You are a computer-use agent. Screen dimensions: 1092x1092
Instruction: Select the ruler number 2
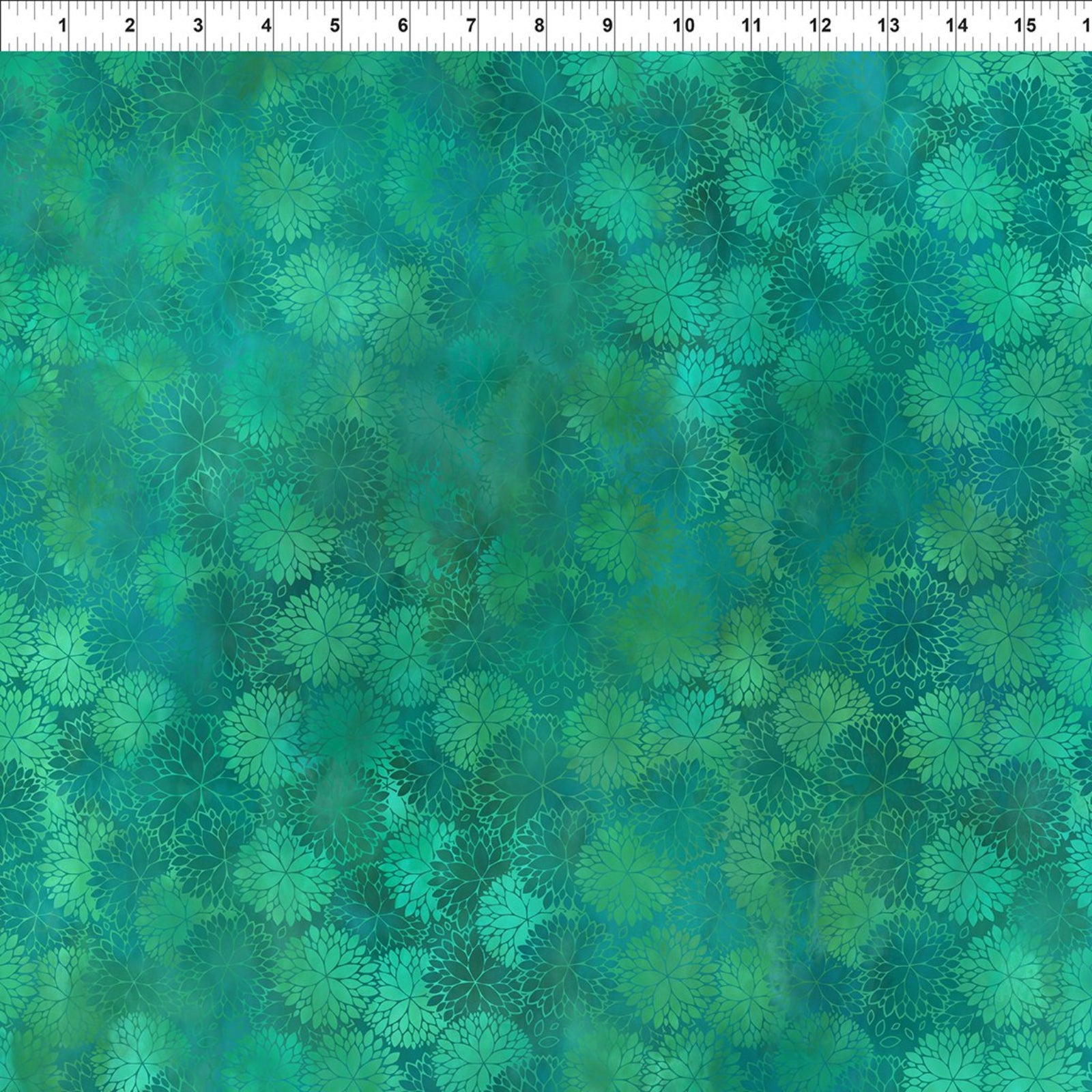pyautogui.click(x=130, y=26)
